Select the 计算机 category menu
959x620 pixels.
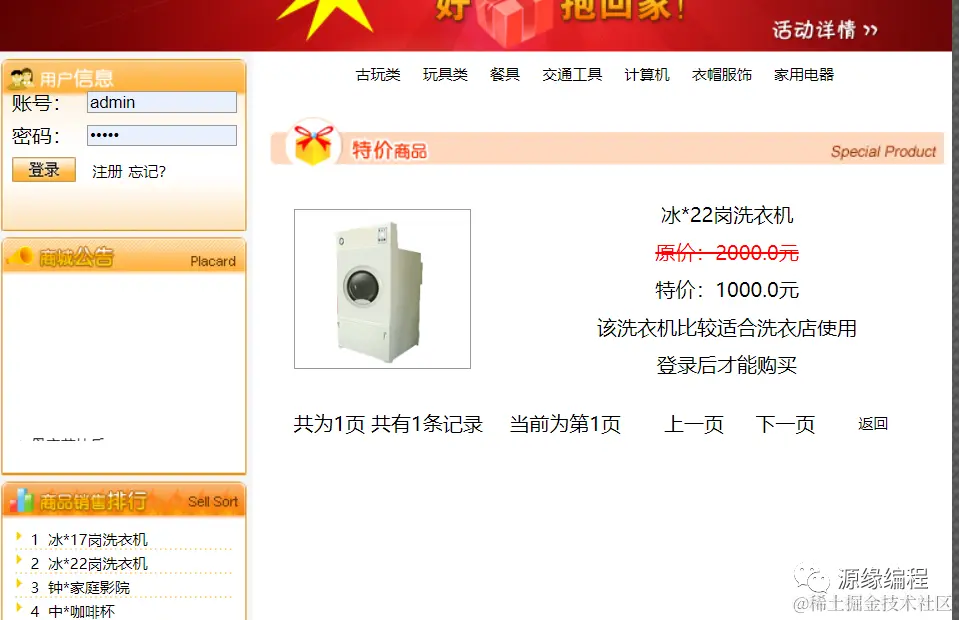pyautogui.click(x=646, y=75)
